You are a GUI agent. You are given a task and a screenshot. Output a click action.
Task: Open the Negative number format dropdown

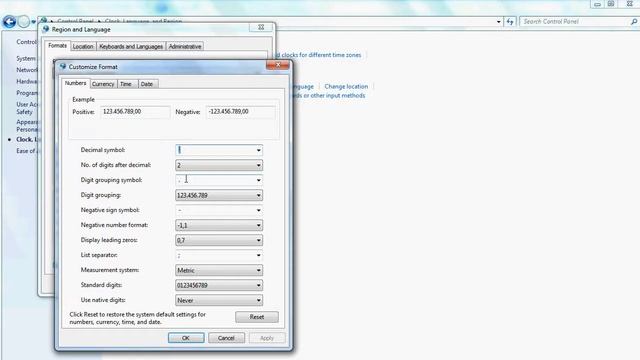click(x=258, y=225)
